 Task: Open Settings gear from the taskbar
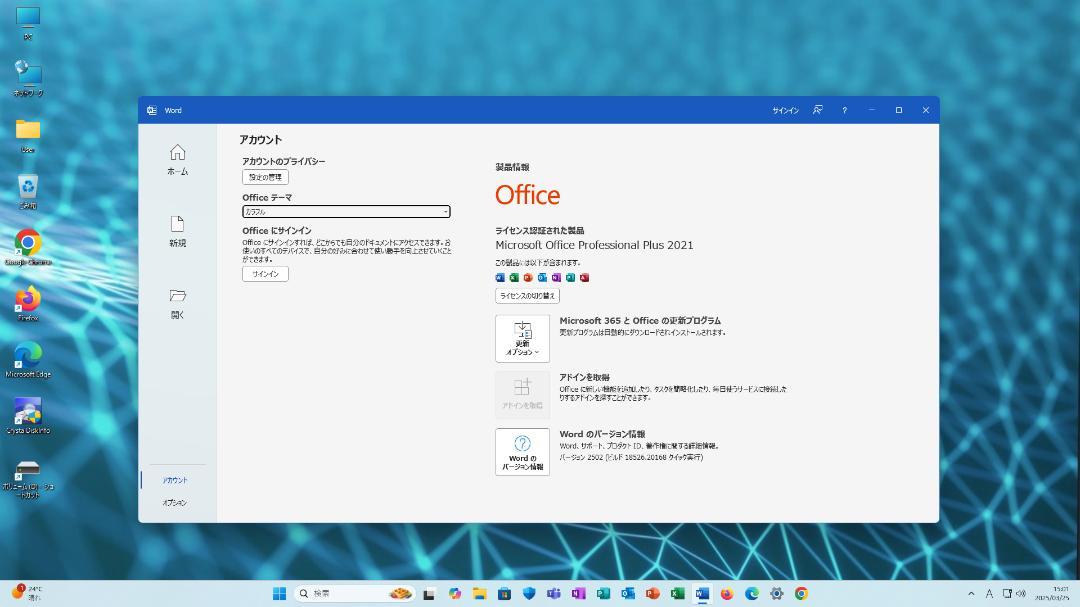pyautogui.click(x=776, y=593)
